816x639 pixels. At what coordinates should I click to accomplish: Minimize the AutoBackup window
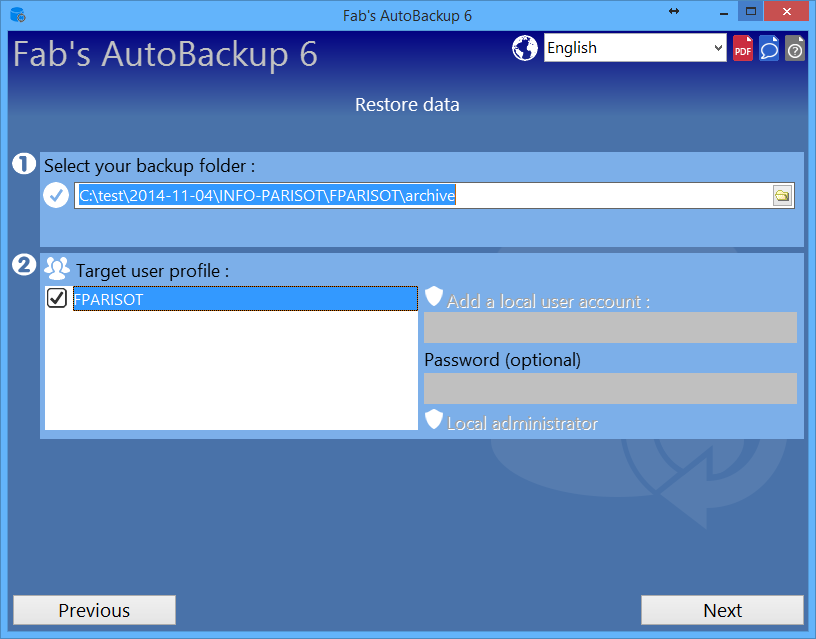coord(723,12)
